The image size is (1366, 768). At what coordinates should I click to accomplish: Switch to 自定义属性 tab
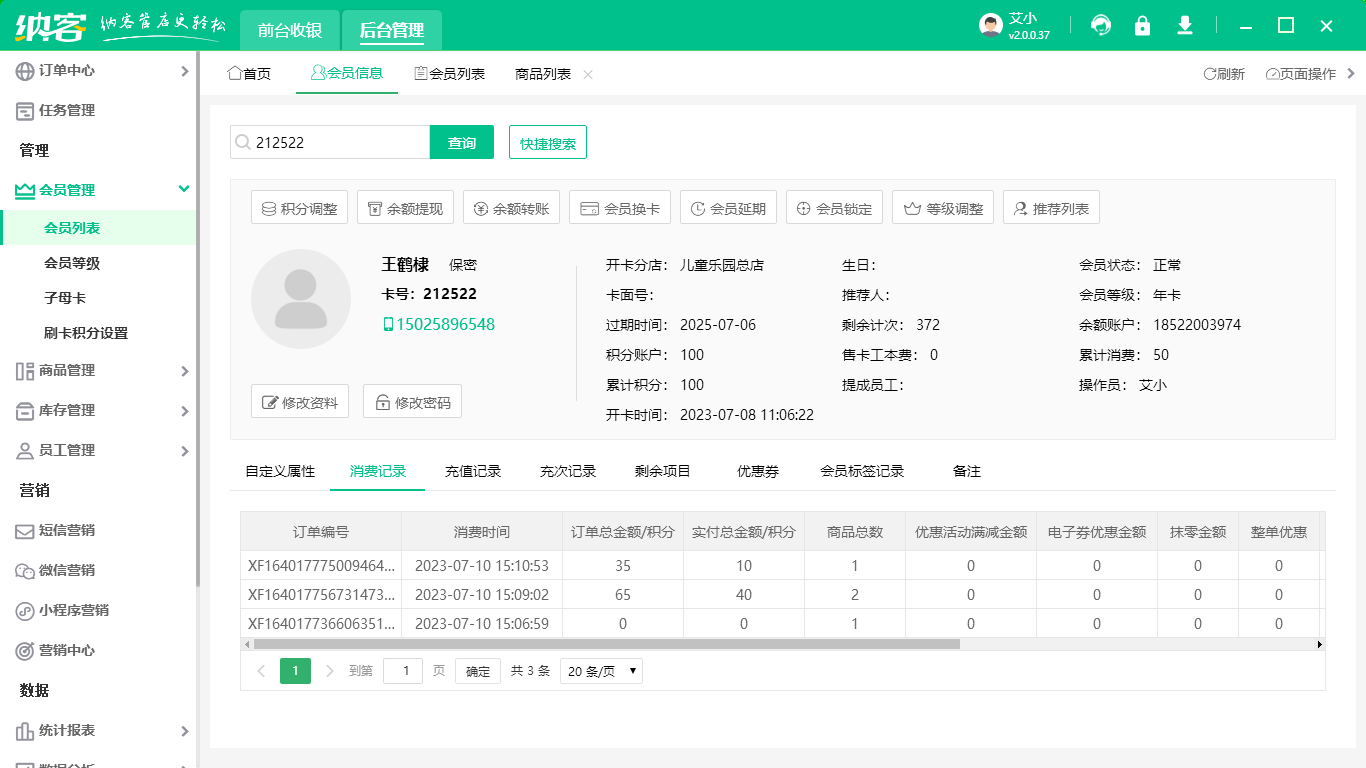[280, 471]
